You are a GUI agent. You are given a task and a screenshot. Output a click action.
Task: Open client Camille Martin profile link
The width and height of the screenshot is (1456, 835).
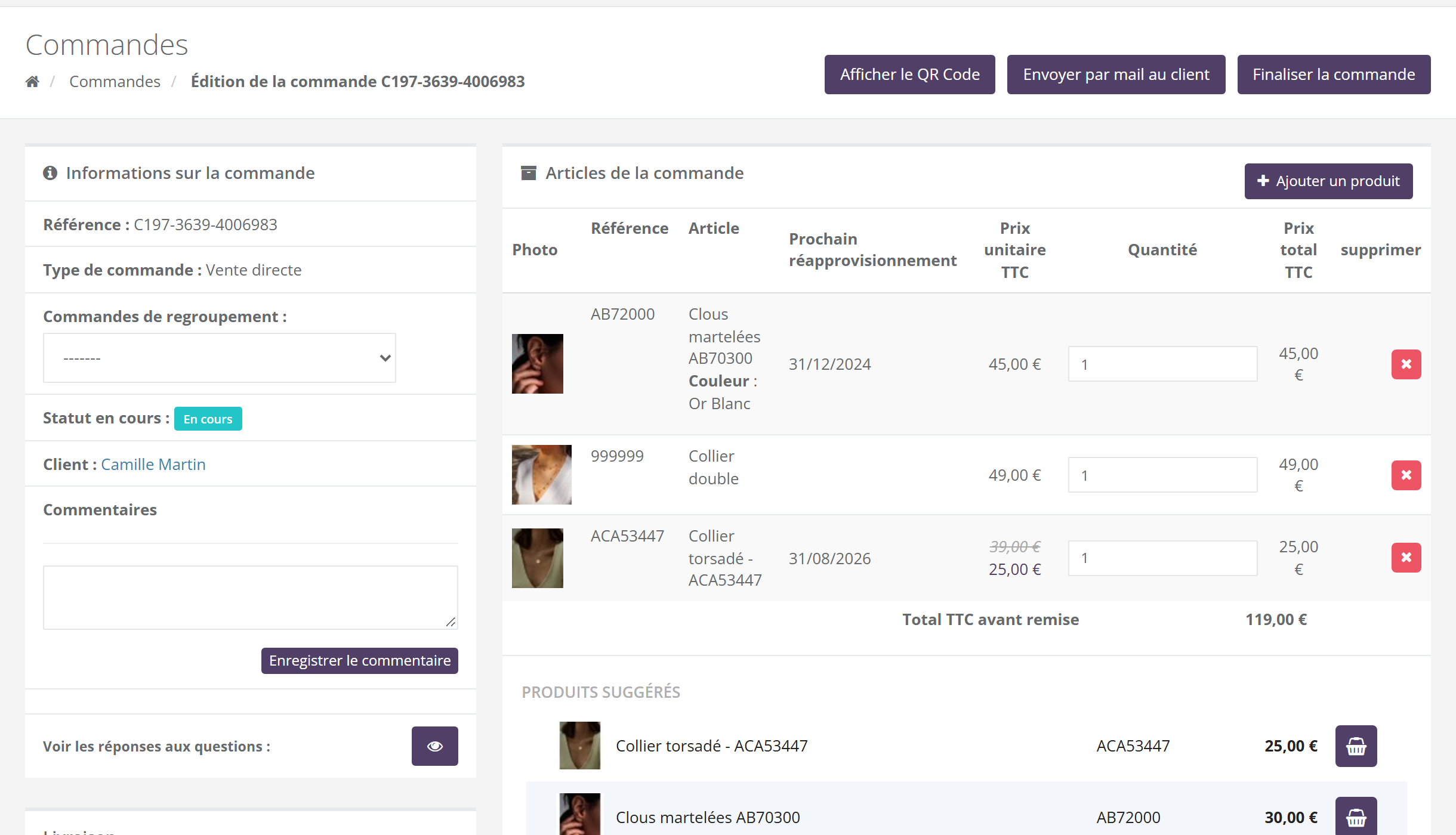(x=153, y=464)
